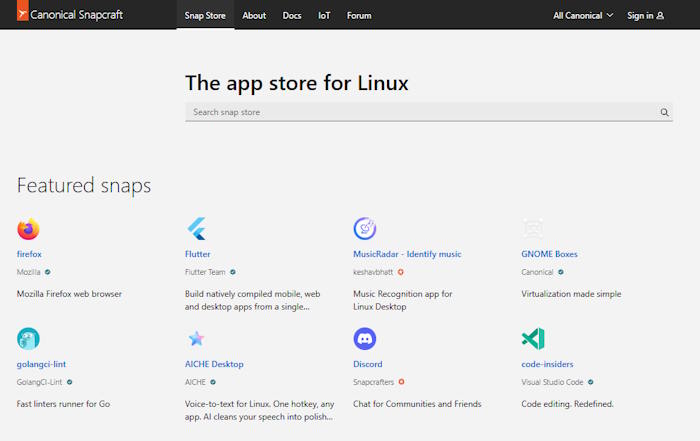The image size is (700, 441).
Task: Open the code-insiders snap icon
Action: pos(533,339)
